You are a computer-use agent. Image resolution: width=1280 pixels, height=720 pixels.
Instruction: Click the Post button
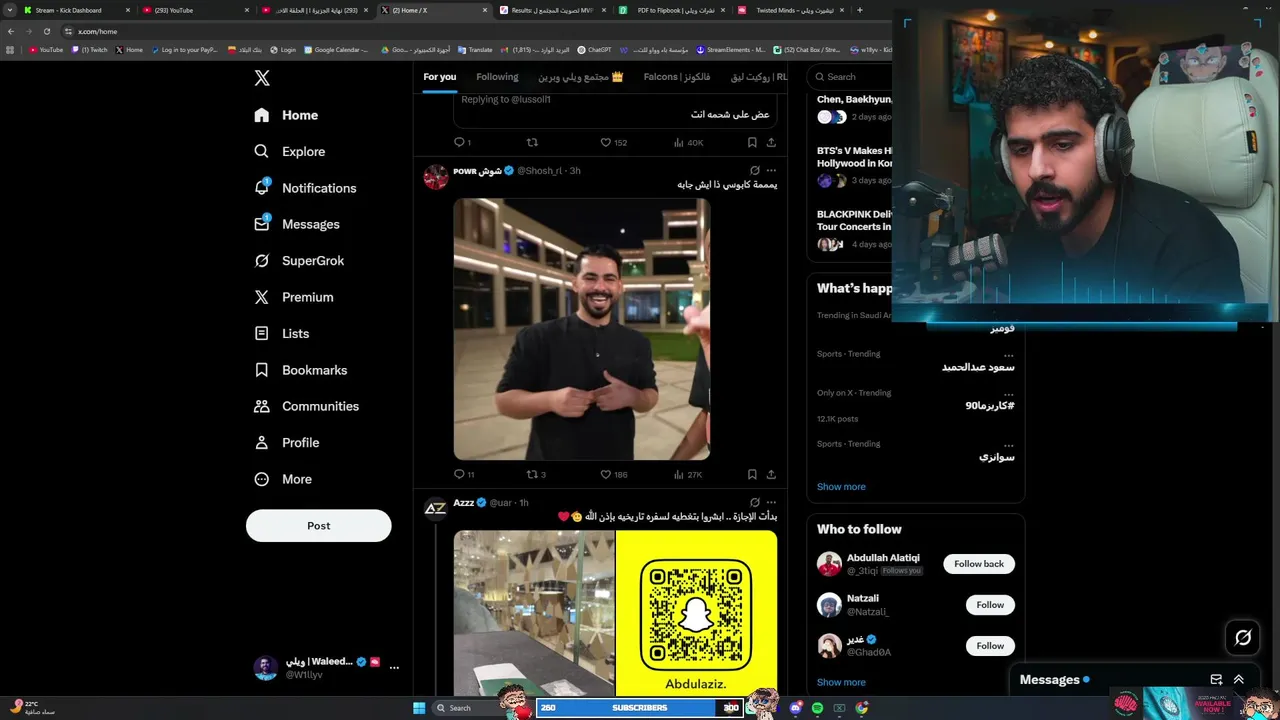[x=318, y=526]
